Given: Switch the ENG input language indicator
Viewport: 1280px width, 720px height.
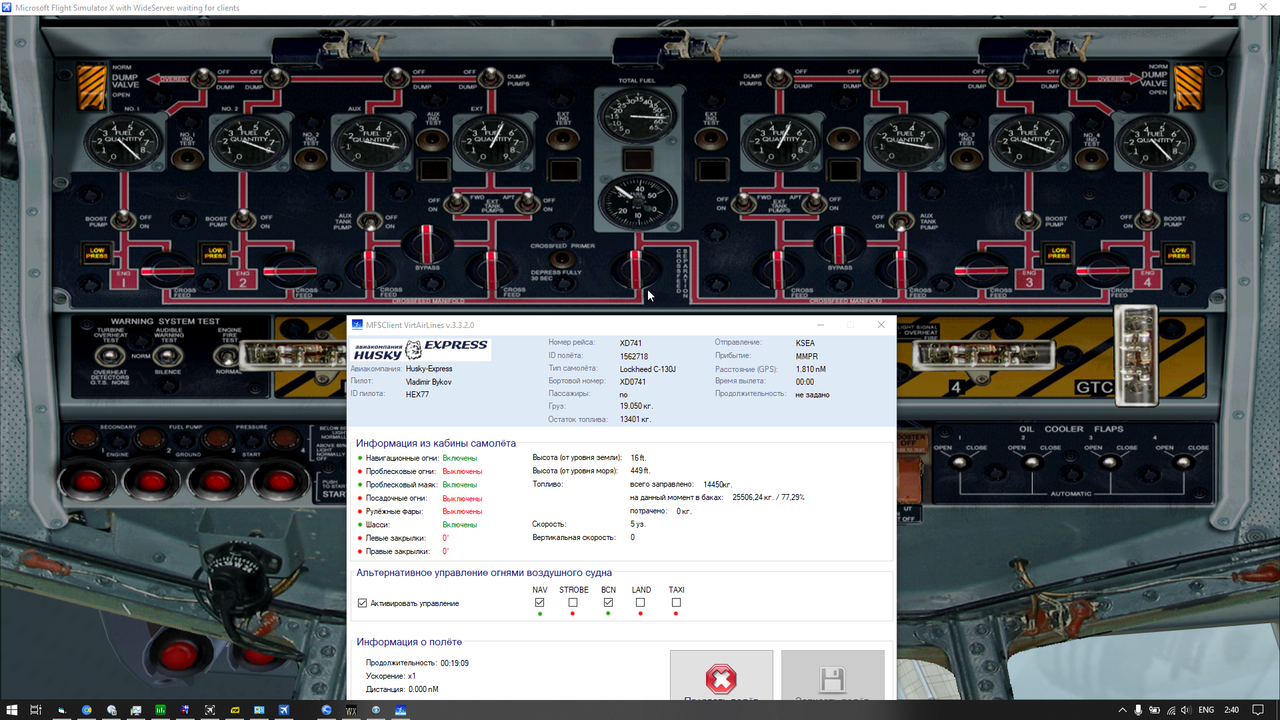Looking at the screenshot, I should tap(1206, 710).
